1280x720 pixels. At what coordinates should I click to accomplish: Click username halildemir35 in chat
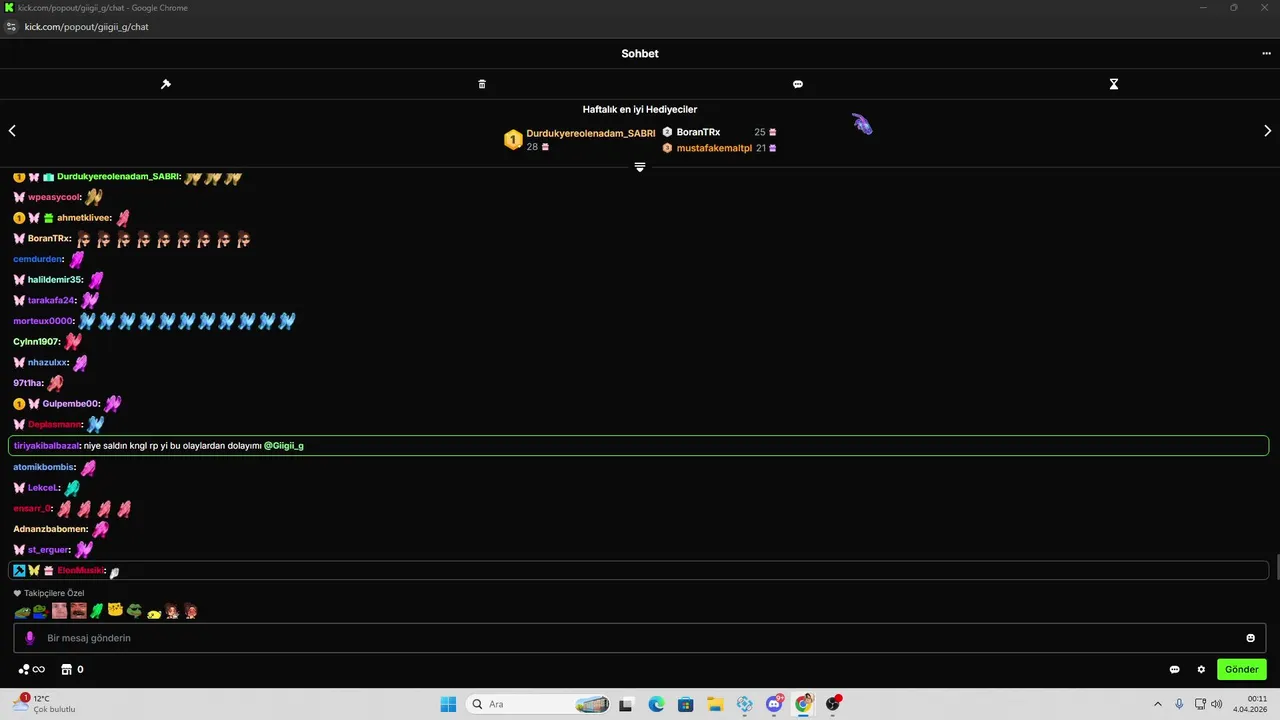tap(55, 280)
